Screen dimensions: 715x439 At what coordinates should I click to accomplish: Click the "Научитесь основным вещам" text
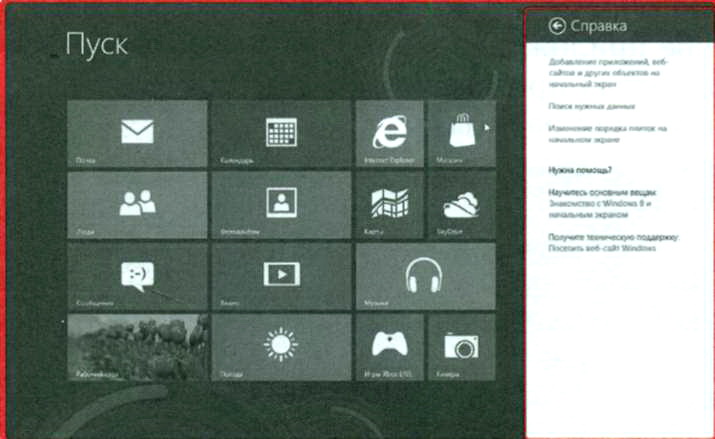(x=602, y=193)
